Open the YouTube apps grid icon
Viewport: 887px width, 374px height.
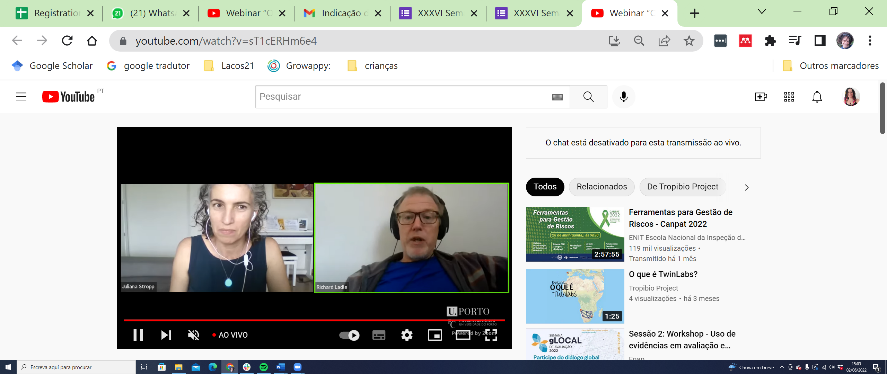click(x=789, y=97)
